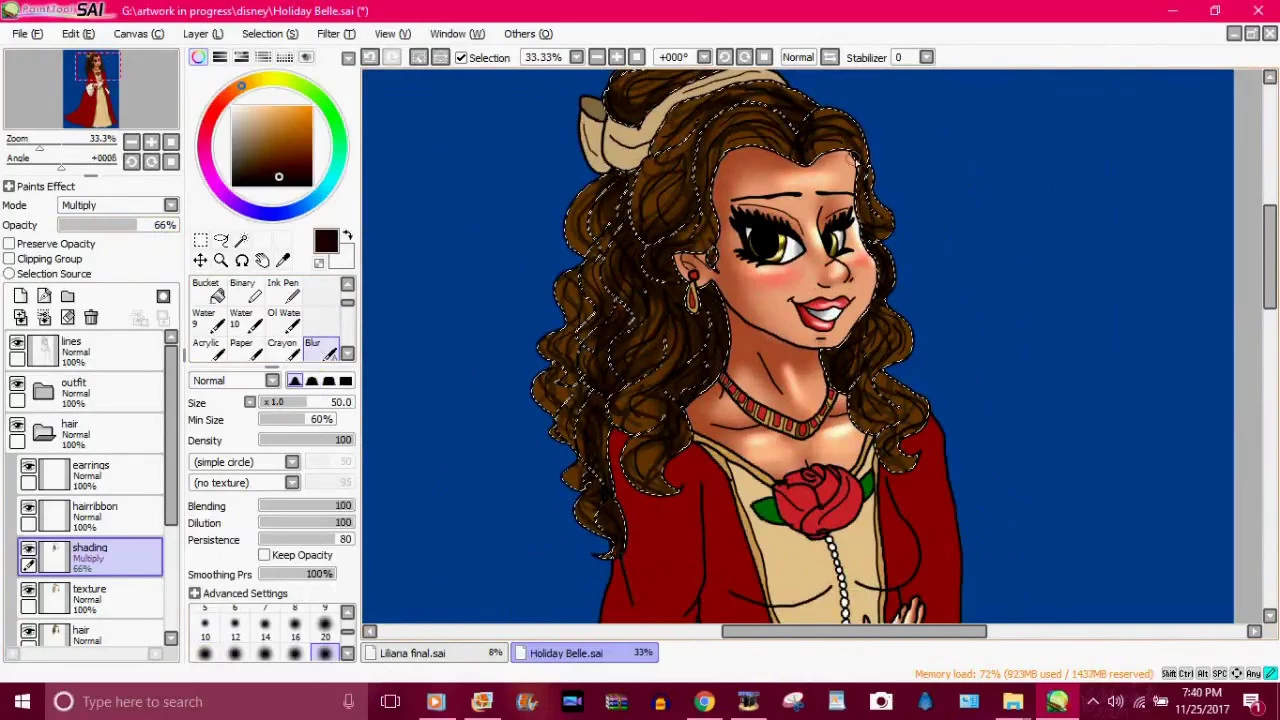This screenshot has width=1280, height=720.
Task: Adjust the brush Size slider
Action: 306,402
